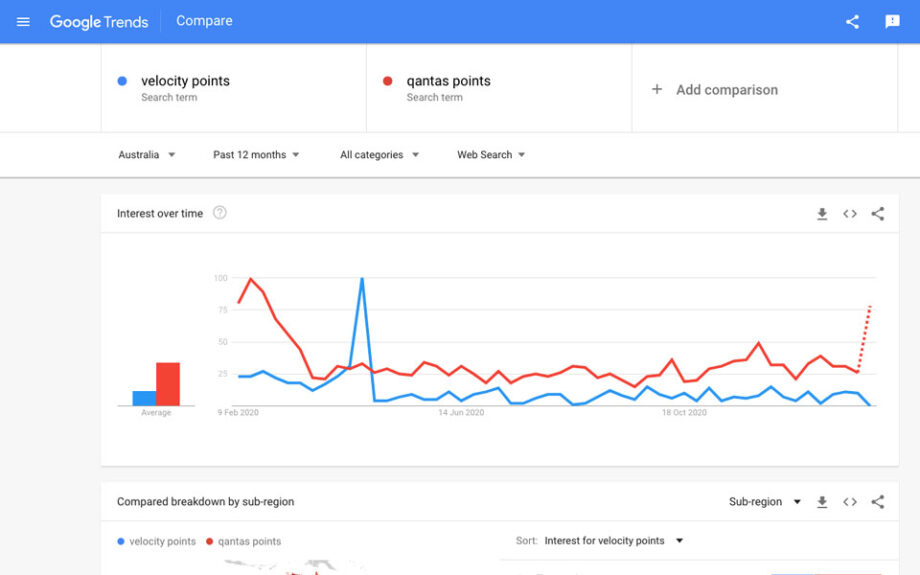Click the dotted red forecast line segment
Image resolution: width=920 pixels, height=575 pixels.
(864, 339)
